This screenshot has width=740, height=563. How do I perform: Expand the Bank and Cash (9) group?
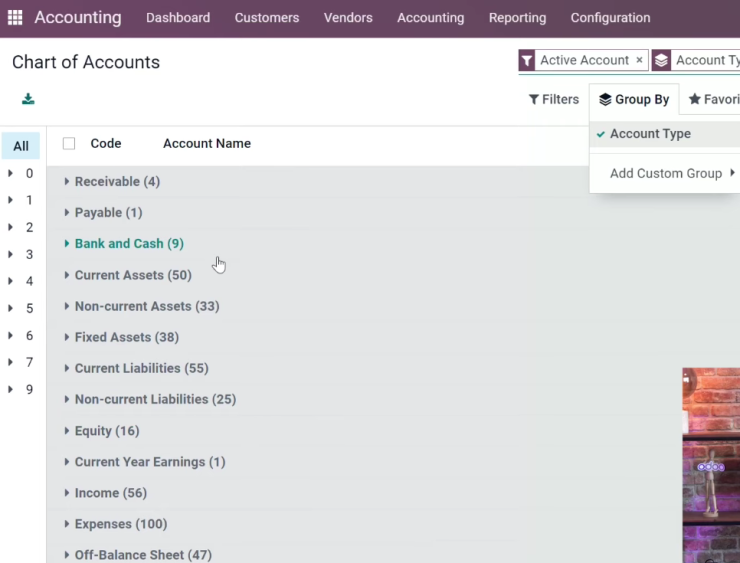(129, 244)
